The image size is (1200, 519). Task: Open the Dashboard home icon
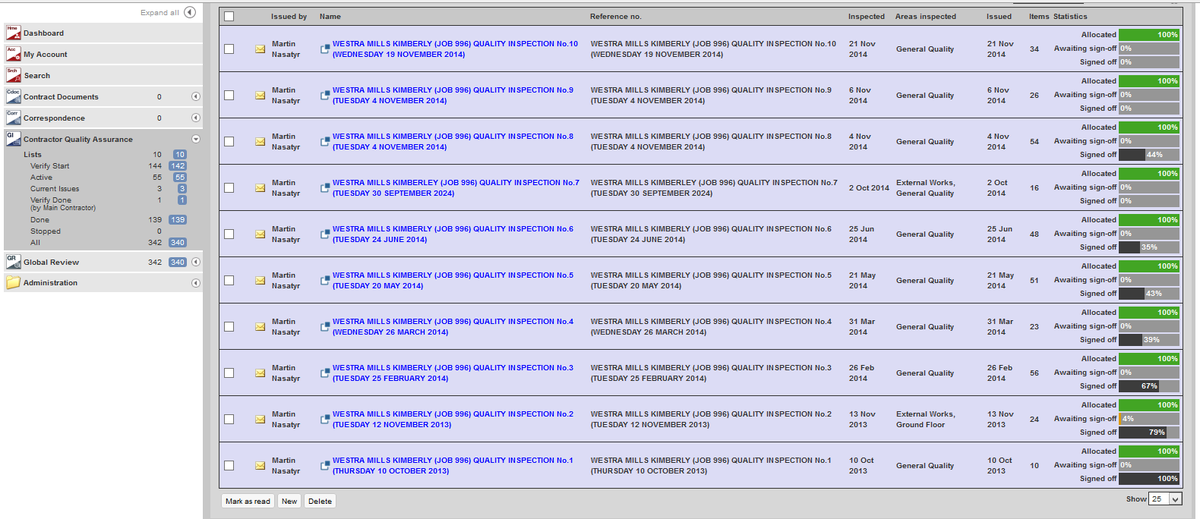[x=12, y=33]
